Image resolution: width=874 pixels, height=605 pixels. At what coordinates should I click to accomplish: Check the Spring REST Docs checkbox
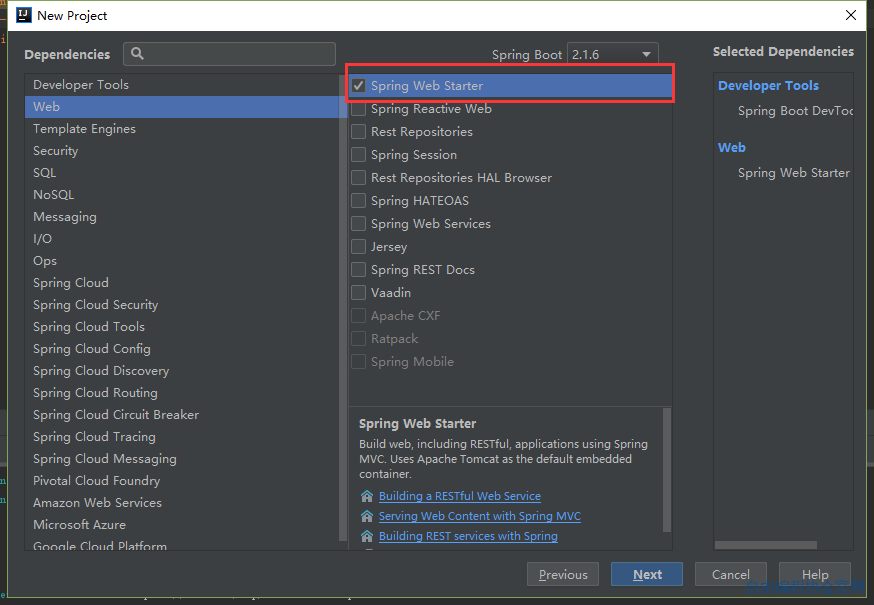358,269
